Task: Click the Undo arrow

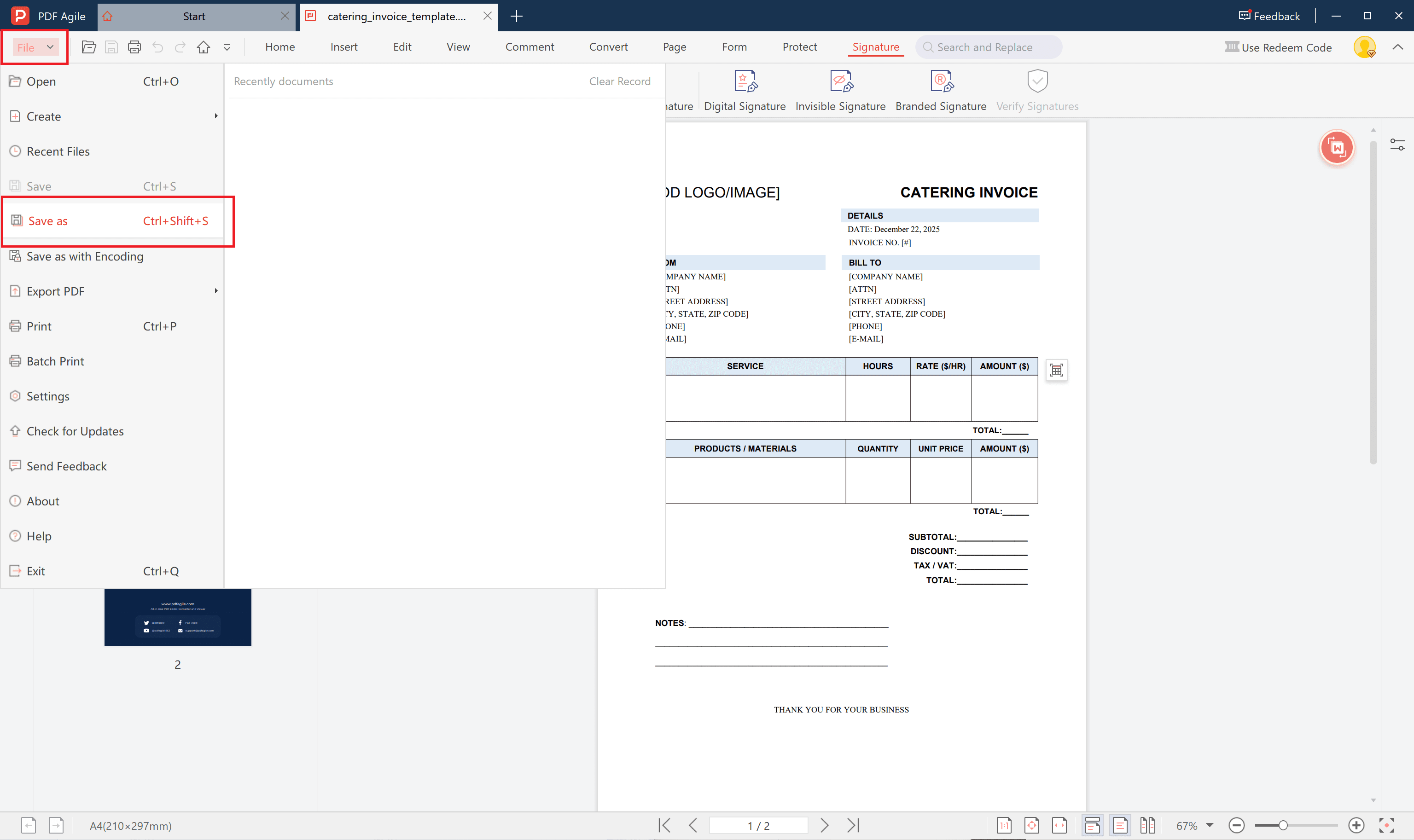Action: tap(157, 47)
